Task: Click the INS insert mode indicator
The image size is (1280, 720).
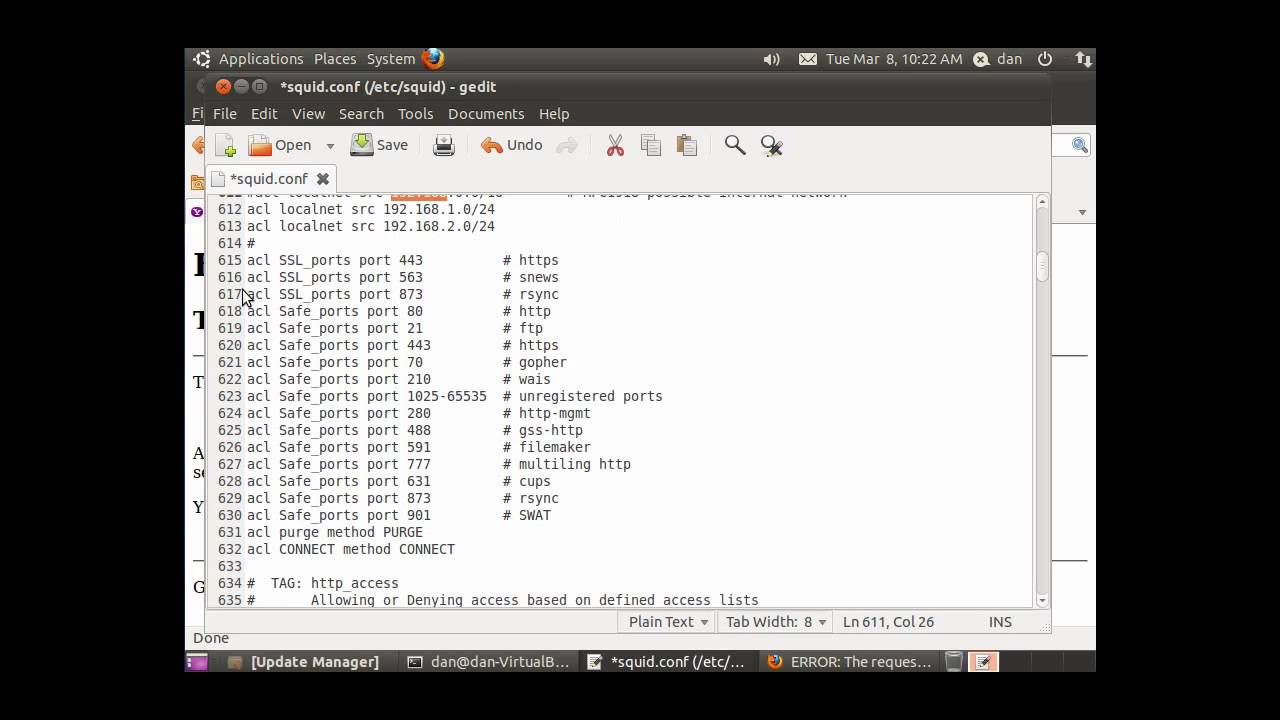Action: click(1000, 622)
